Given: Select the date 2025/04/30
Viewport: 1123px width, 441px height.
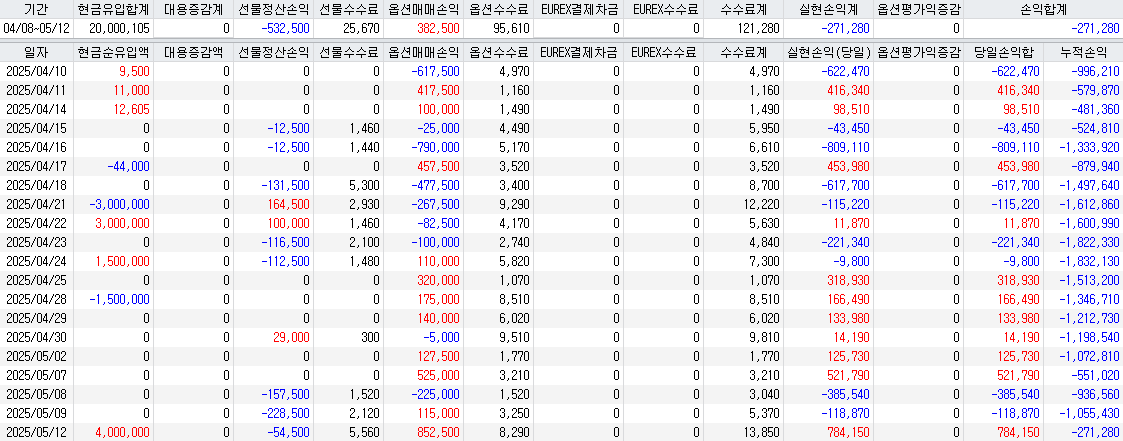Looking at the screenshot, I should (36, 336).
